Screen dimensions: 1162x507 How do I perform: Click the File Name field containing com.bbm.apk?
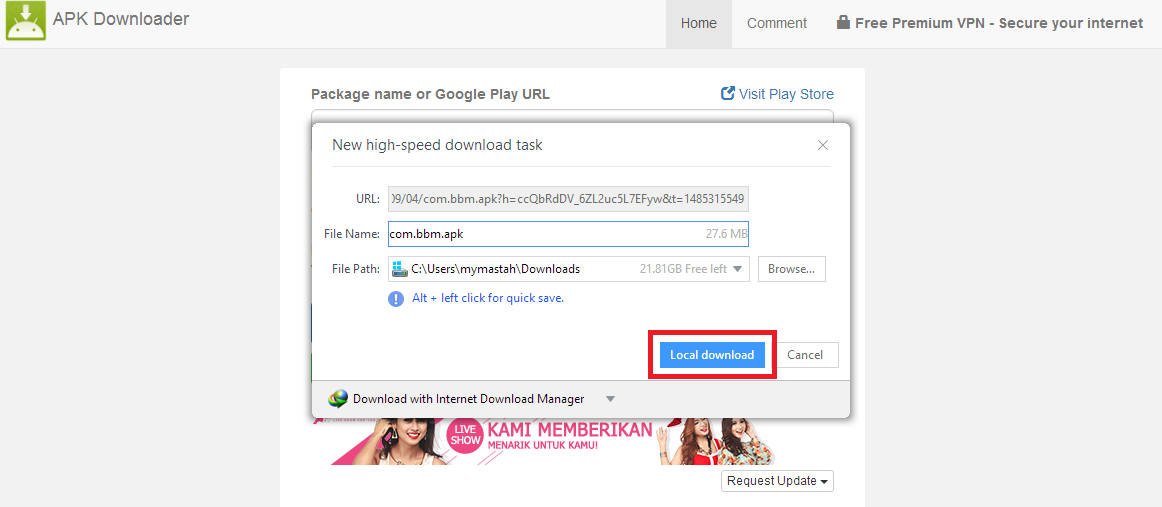(x=568, y=233)
